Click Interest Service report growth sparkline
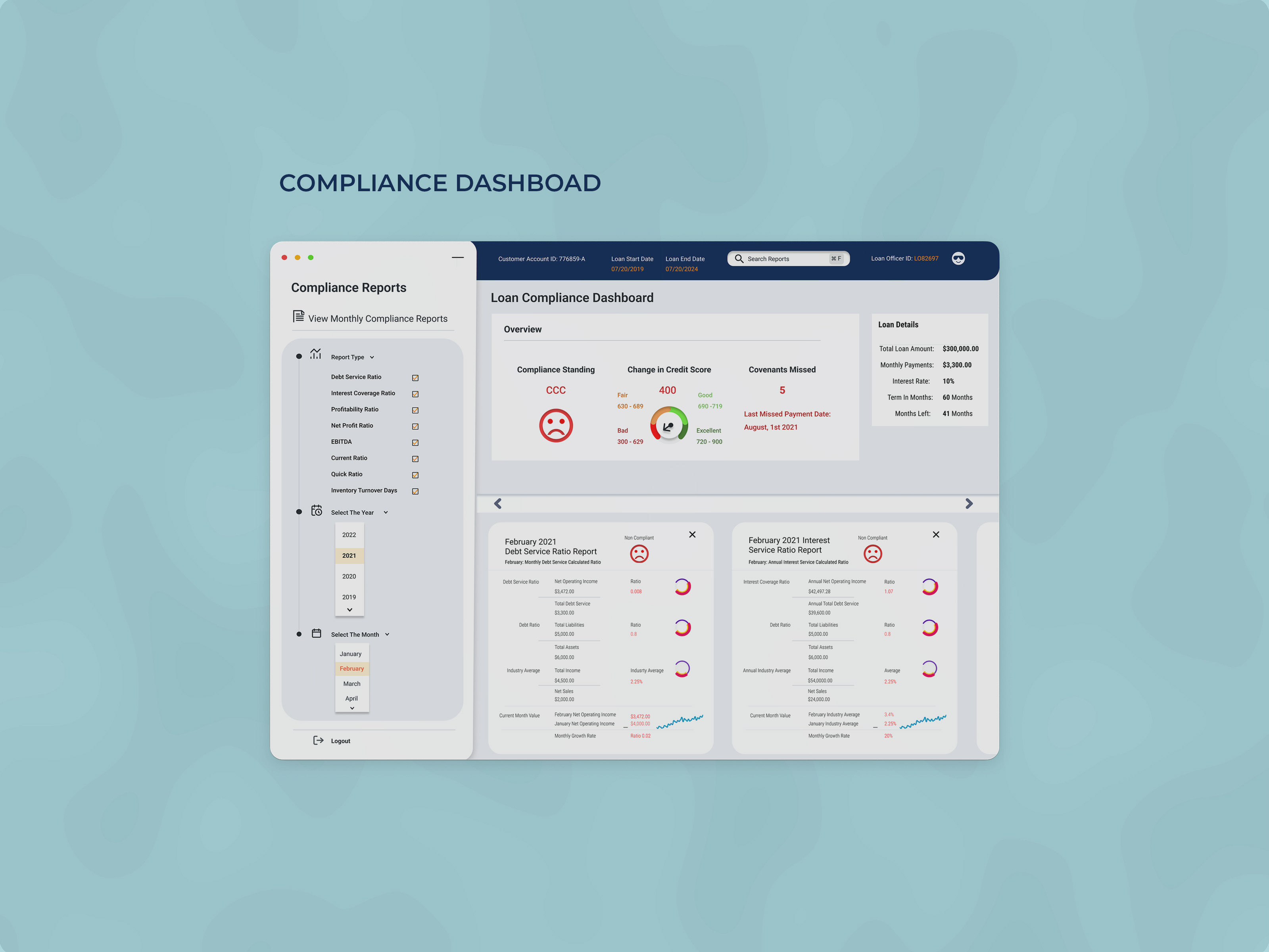Viewport: 1269px width, 952px height. [x=923, y=722]
